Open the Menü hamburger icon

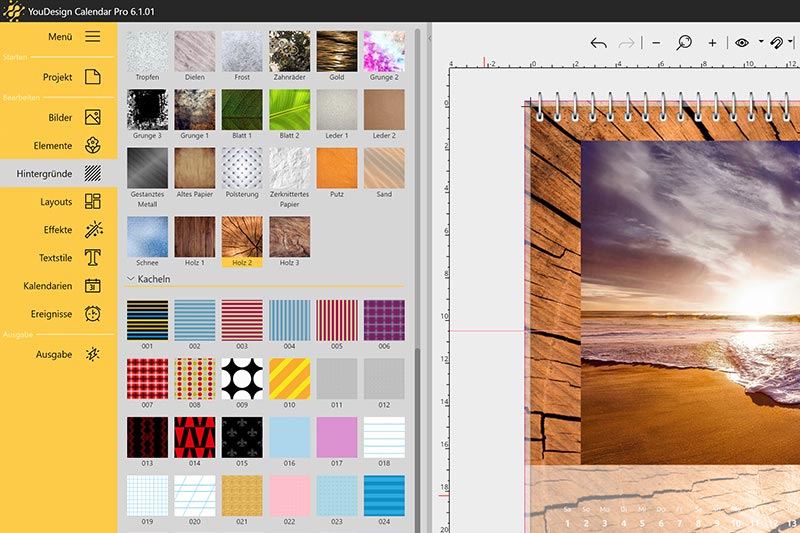pos(92,37)
